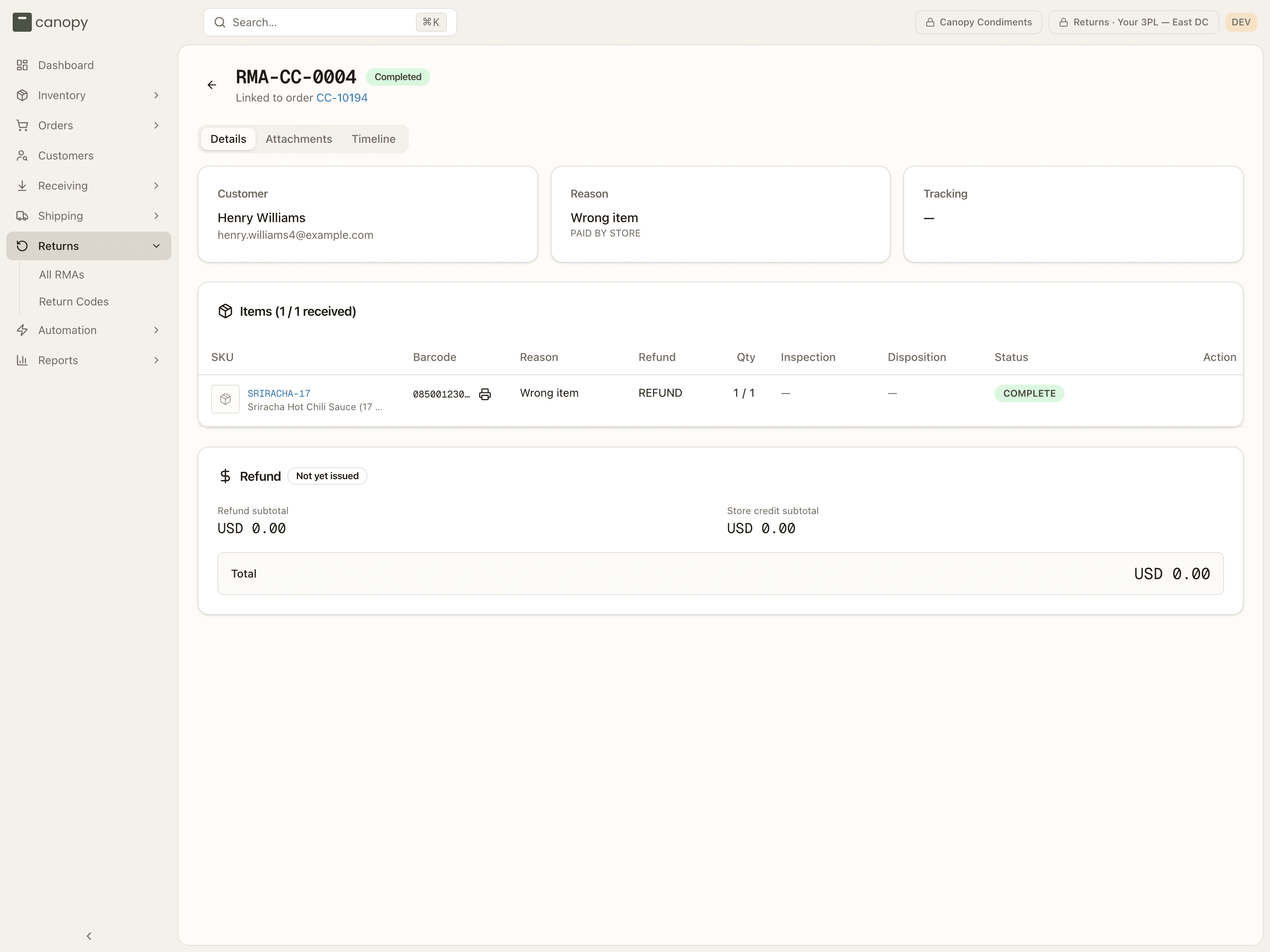Click the customer email henry.williams4@example.com

click(295, 235)
